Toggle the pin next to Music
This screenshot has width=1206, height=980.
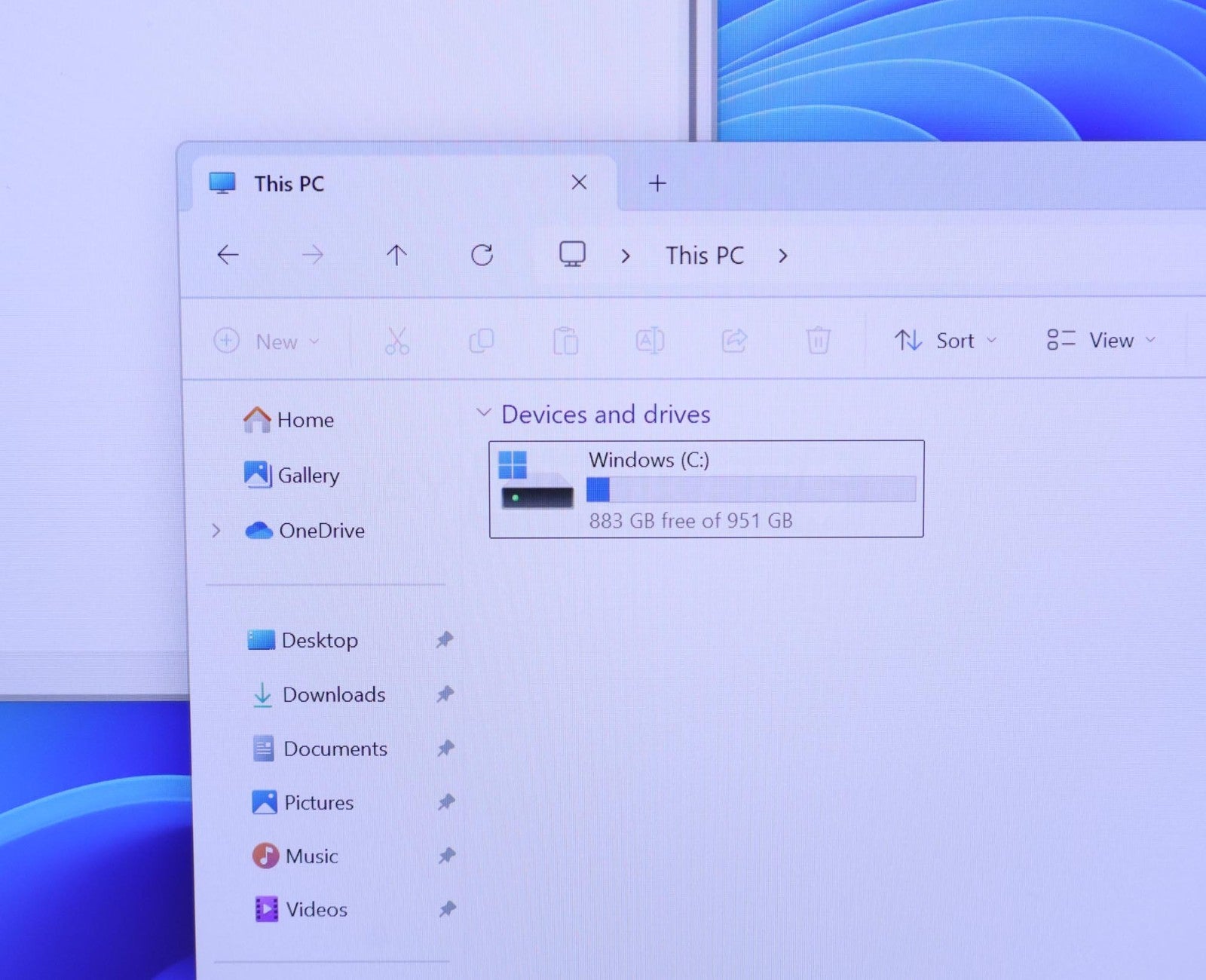pyautogui.click(x=447, y=856)
